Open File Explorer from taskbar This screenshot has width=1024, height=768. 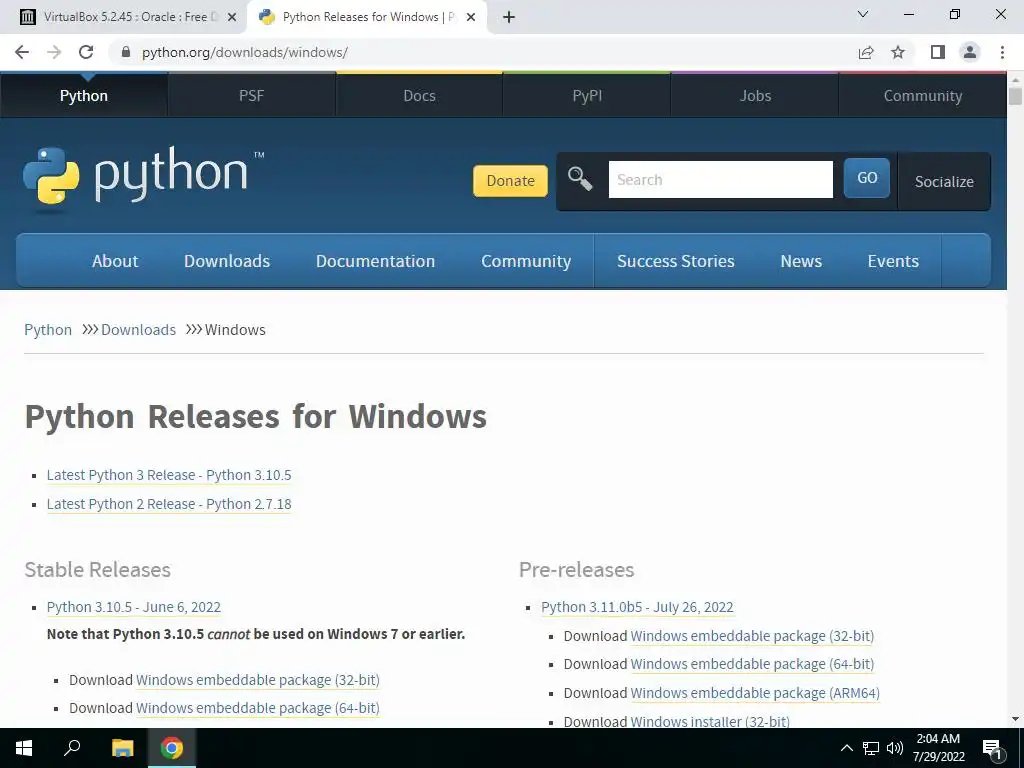(x=122, y=748)
